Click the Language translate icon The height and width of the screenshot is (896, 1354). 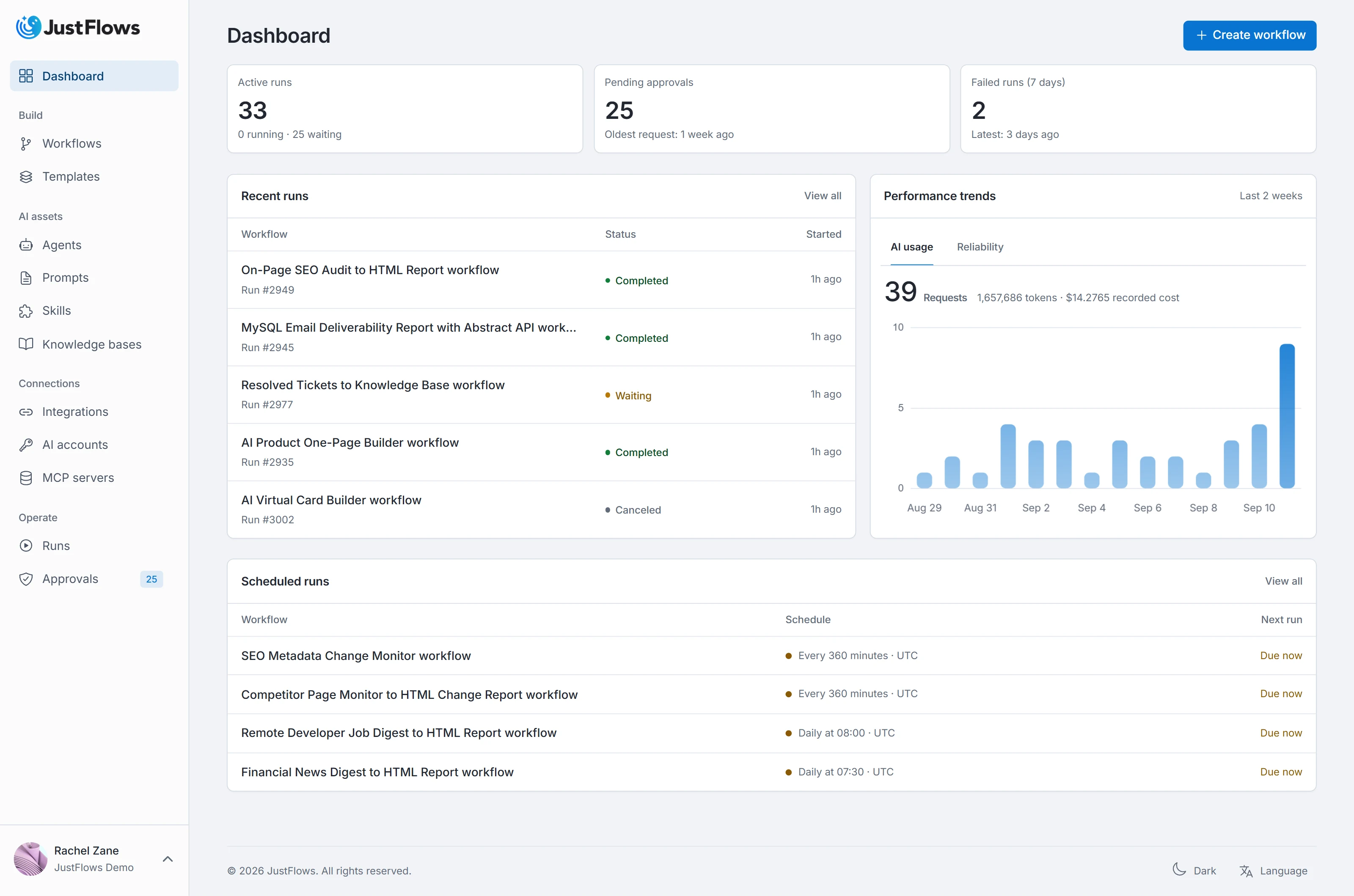(1246, 871)
